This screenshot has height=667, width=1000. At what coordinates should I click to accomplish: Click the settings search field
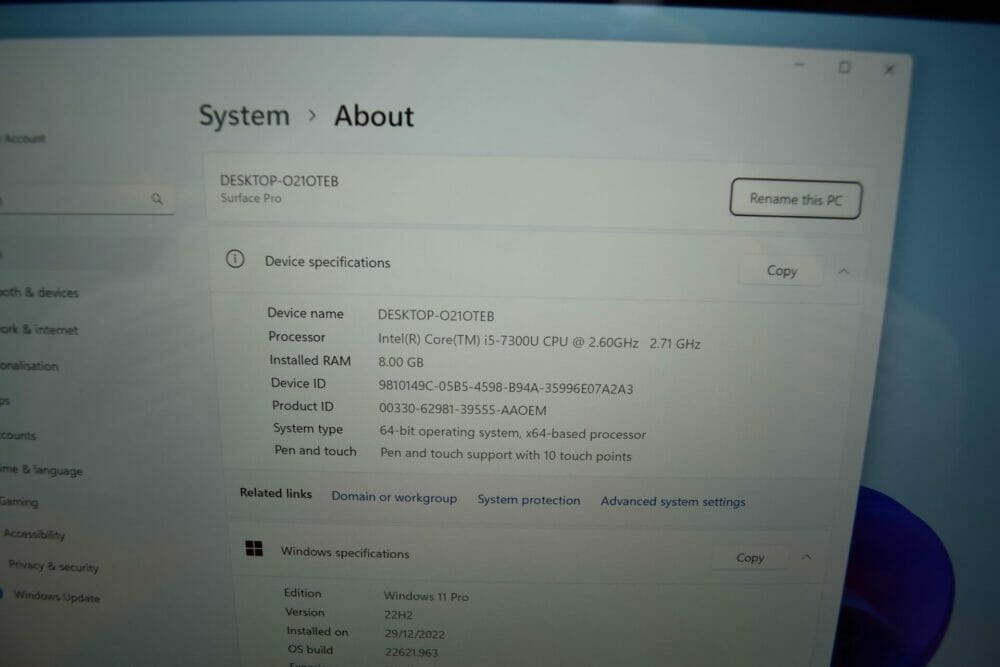click(86, 200)
